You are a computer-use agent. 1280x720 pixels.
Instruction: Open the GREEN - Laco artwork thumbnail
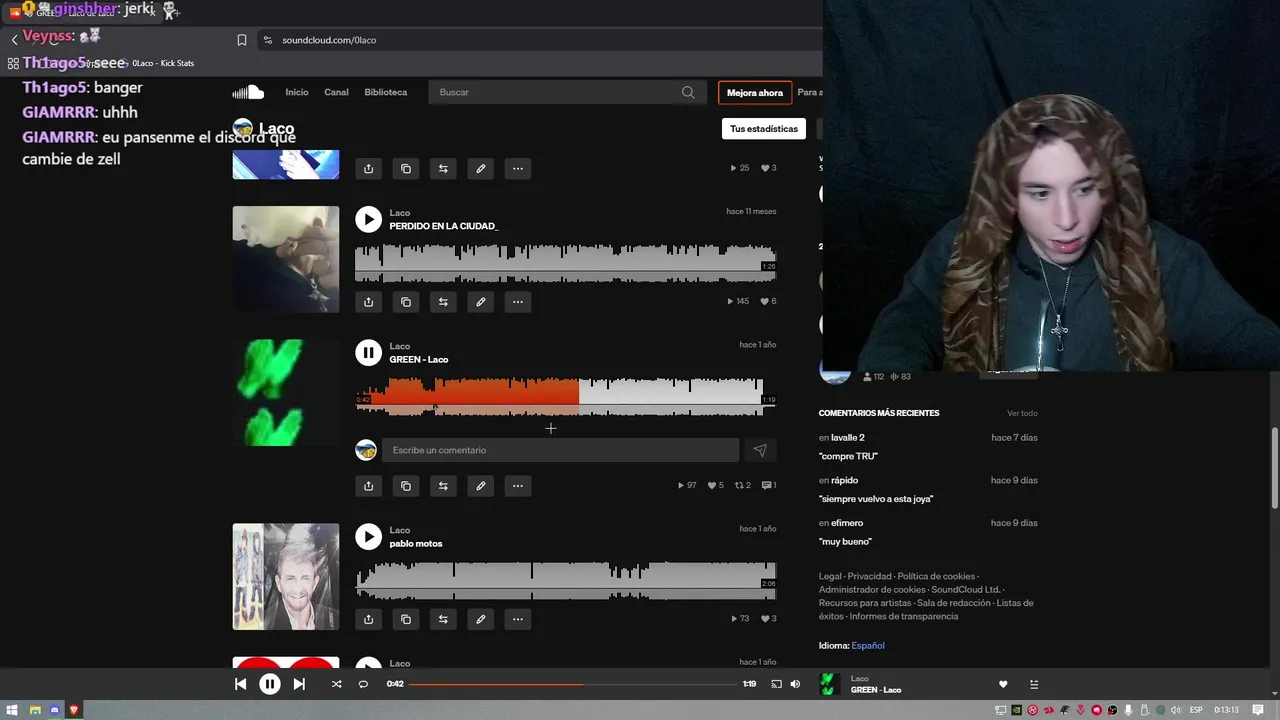[286, 392]
